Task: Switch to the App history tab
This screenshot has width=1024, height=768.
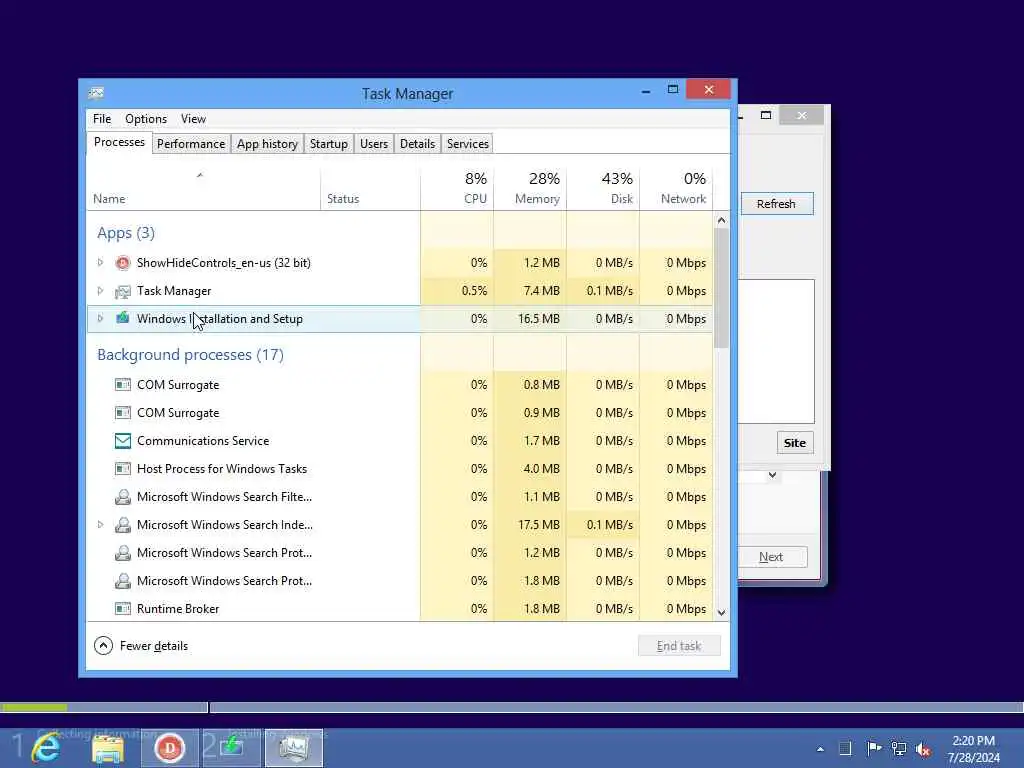Action: click(x=267, y=144)
